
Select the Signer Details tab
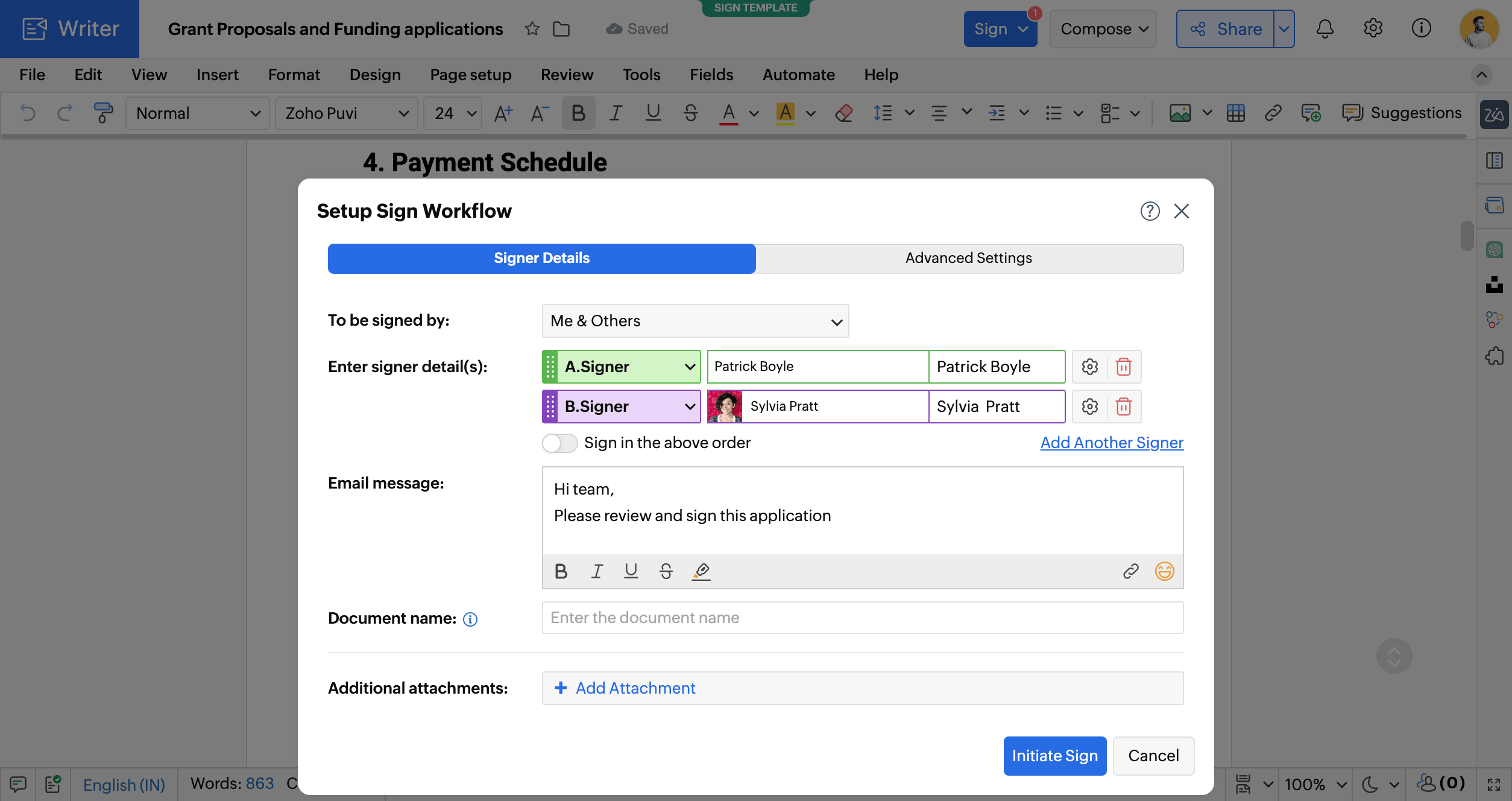click(541, 258)
